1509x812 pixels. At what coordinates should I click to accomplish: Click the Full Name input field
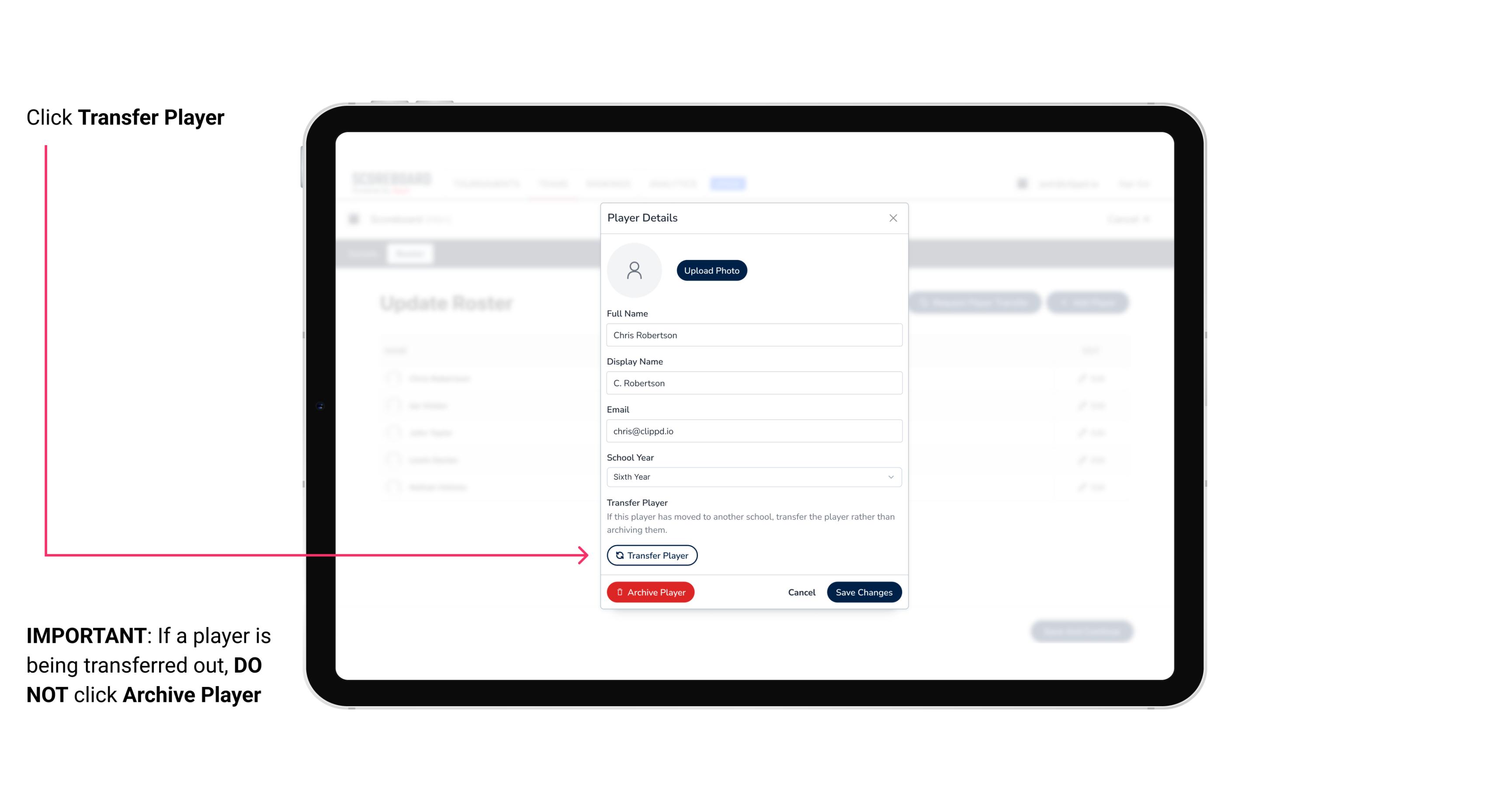click(x=753, y=334)
